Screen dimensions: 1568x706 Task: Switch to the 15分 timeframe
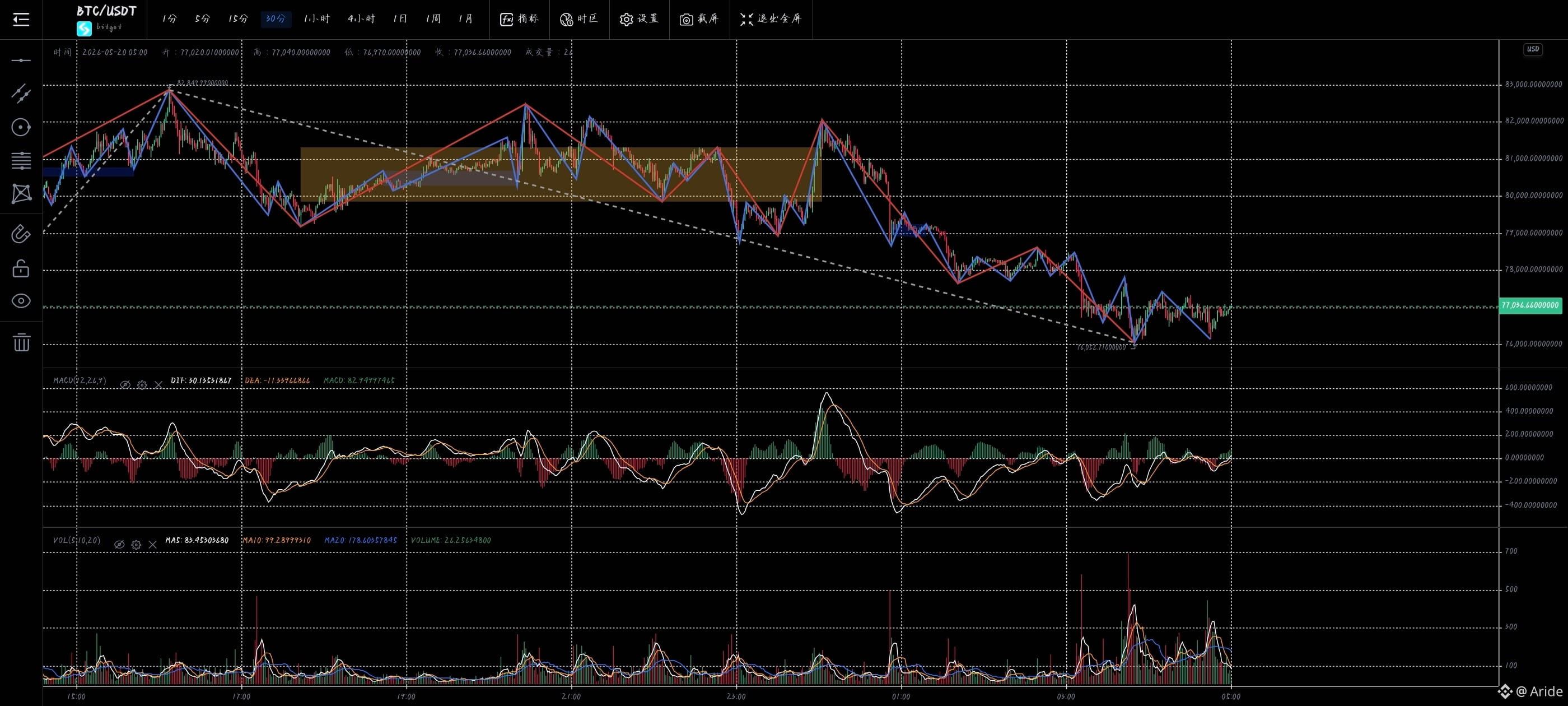[238, 19]
